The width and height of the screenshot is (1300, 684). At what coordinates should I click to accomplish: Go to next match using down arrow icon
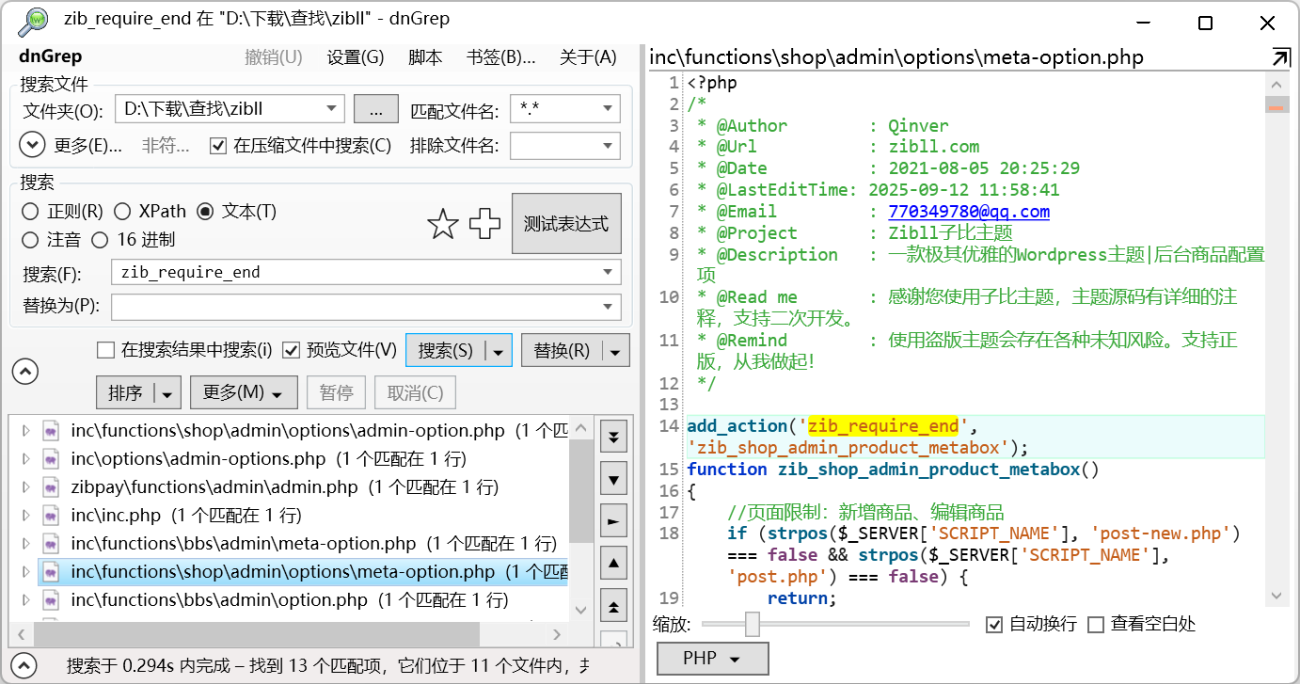pos(613,479)
